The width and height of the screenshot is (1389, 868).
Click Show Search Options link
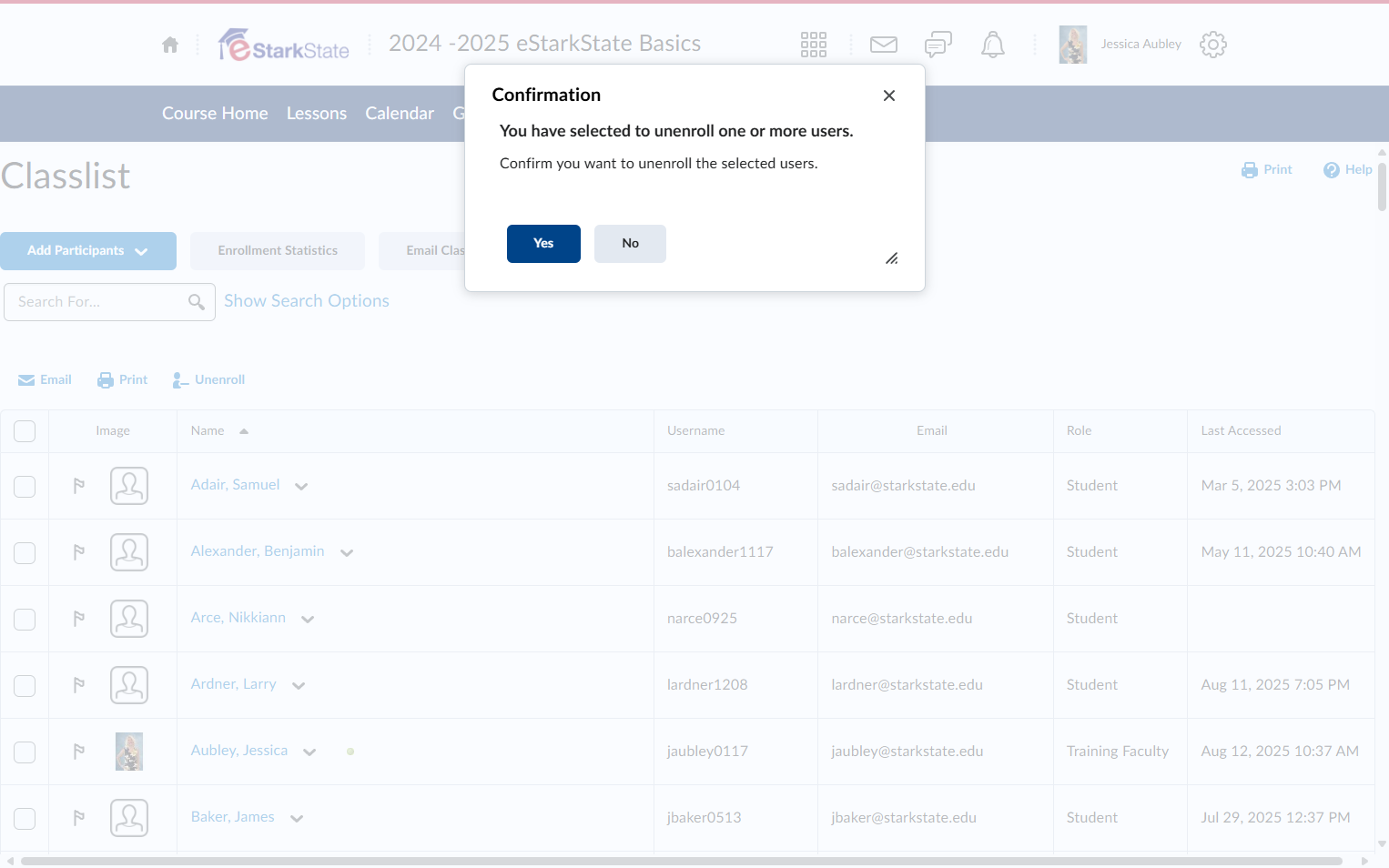click(x=307, y=301)
